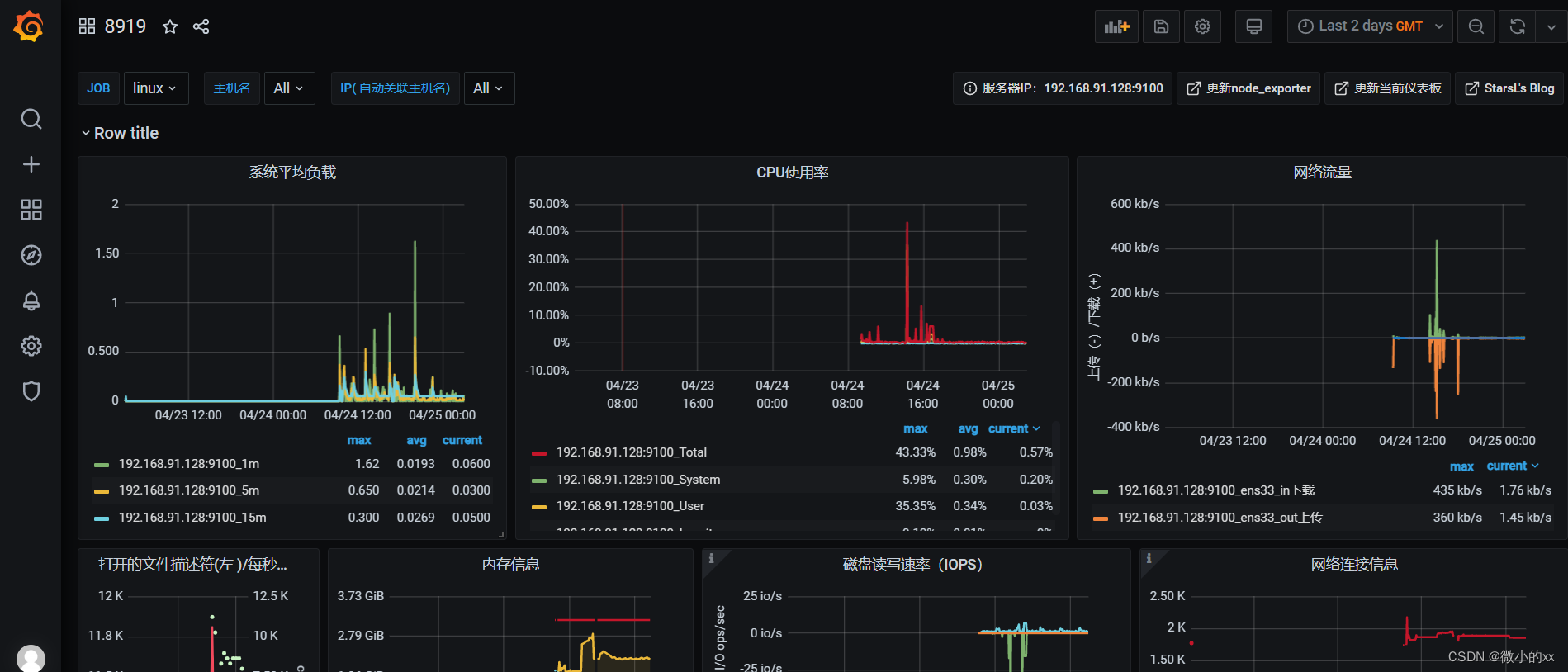Click the 8919 dashboard title
1568x672 pixels.
pyautogui.click(x=126, y=26)
